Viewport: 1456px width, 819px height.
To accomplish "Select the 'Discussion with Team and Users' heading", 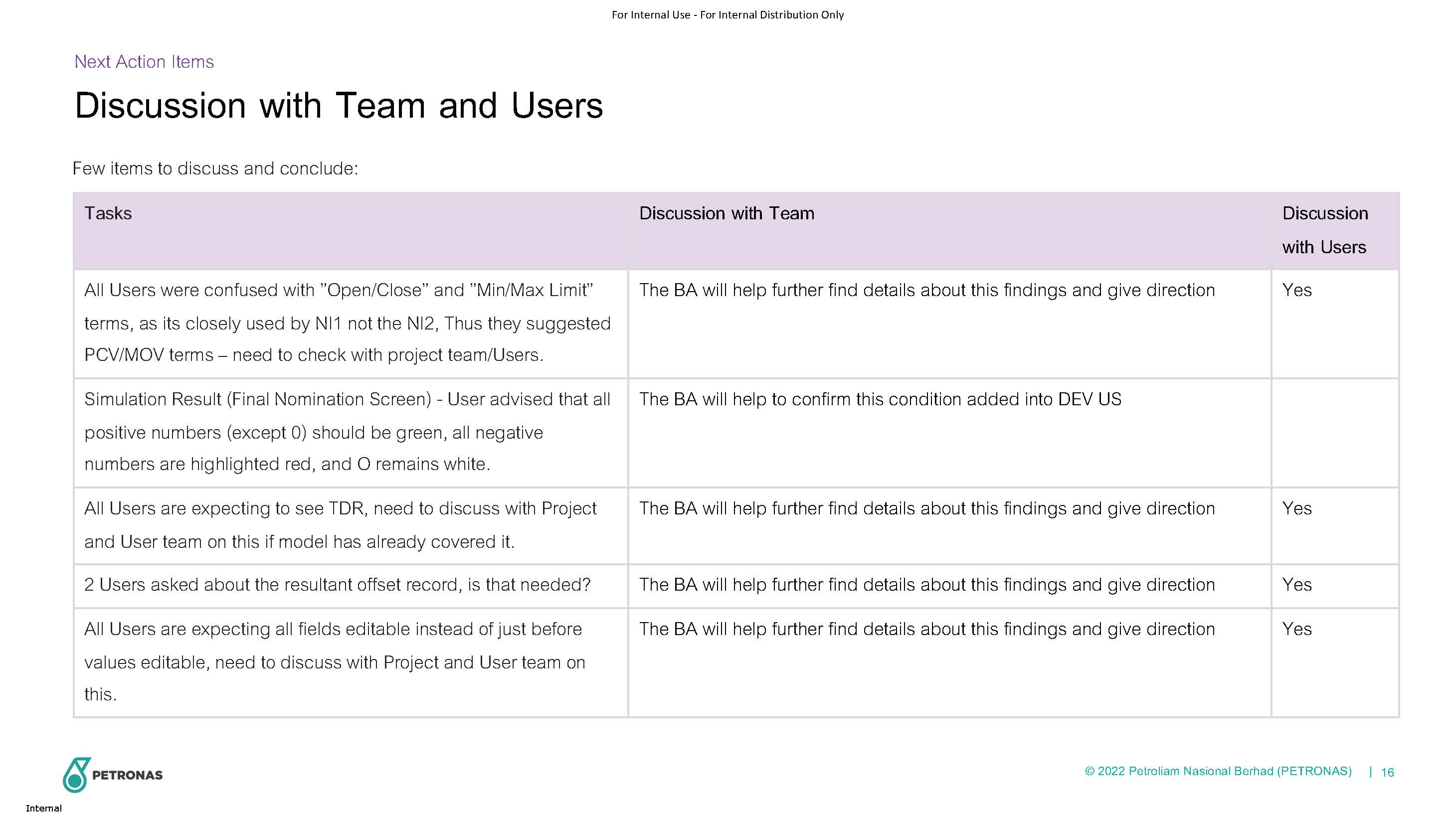I will [x=339, y=106].
